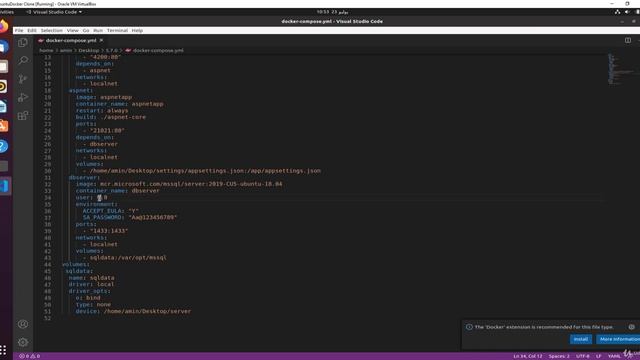Open the top bar clock and calendar
The width and height of the screenshot is (640, 360).
click(332, 12)
